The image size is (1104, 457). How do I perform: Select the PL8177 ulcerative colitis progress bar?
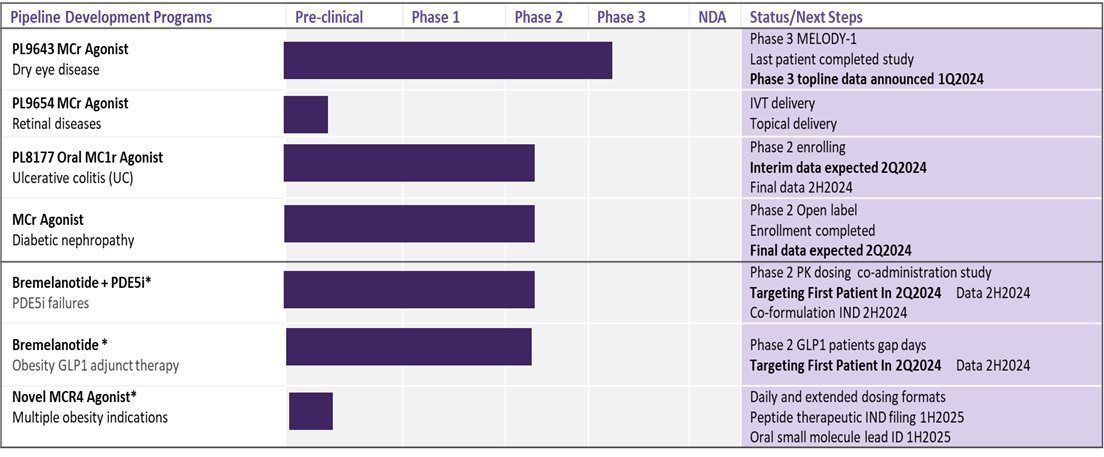click(409, 163)
